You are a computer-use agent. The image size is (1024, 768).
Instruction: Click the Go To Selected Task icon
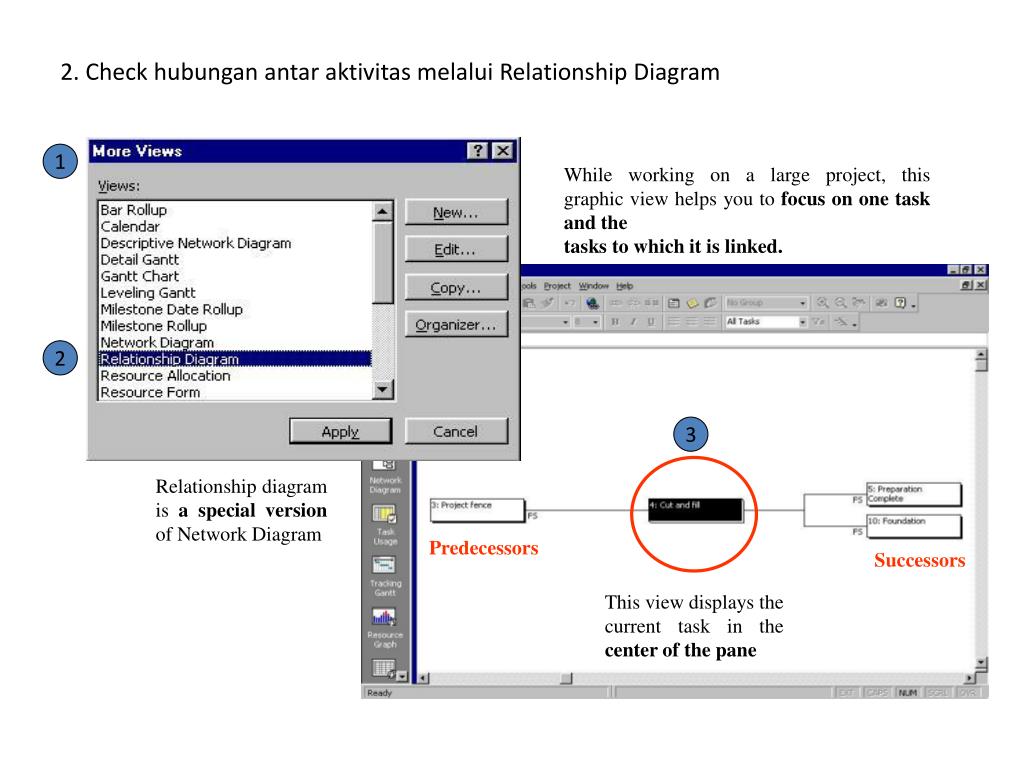tap(859, 303)
